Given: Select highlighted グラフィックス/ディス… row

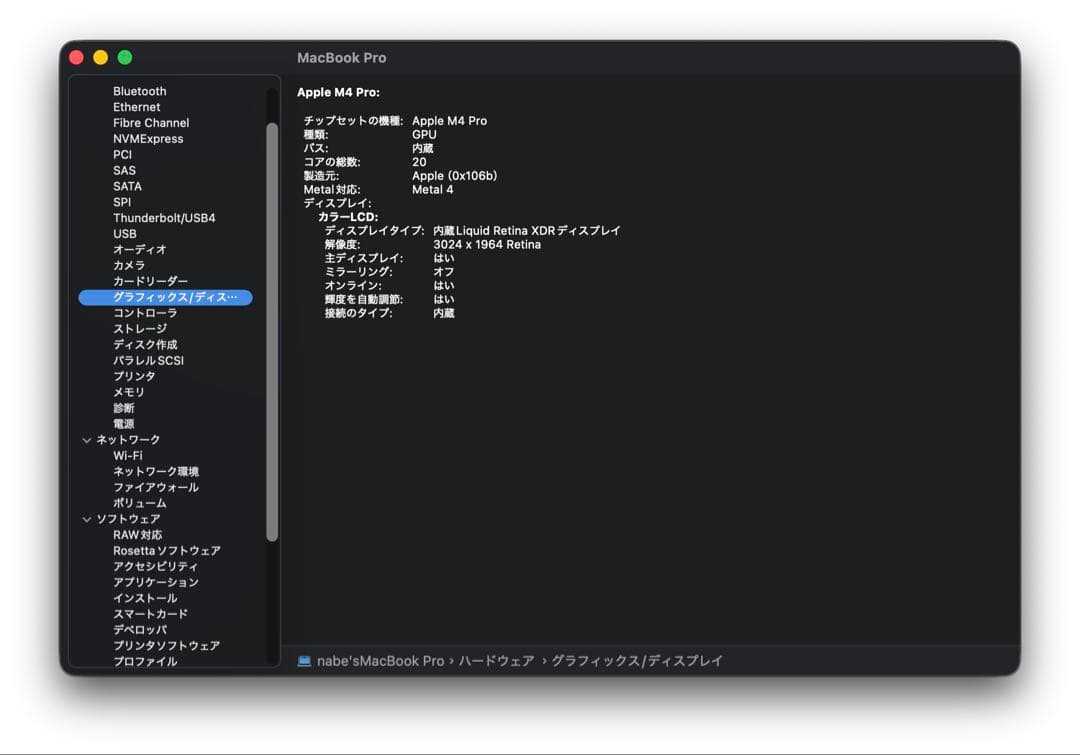Looking at the screenshot, I should tap(165, 297).
